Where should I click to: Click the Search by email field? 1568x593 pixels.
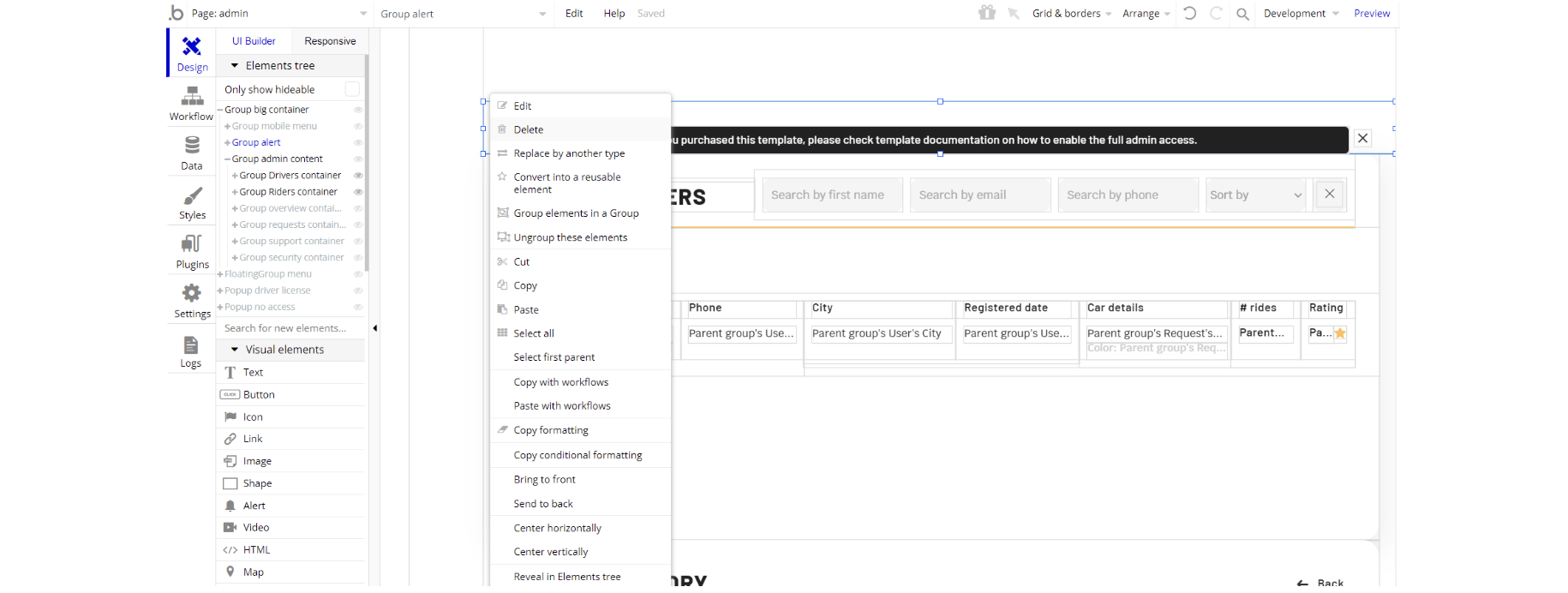[x=979, y=195]
